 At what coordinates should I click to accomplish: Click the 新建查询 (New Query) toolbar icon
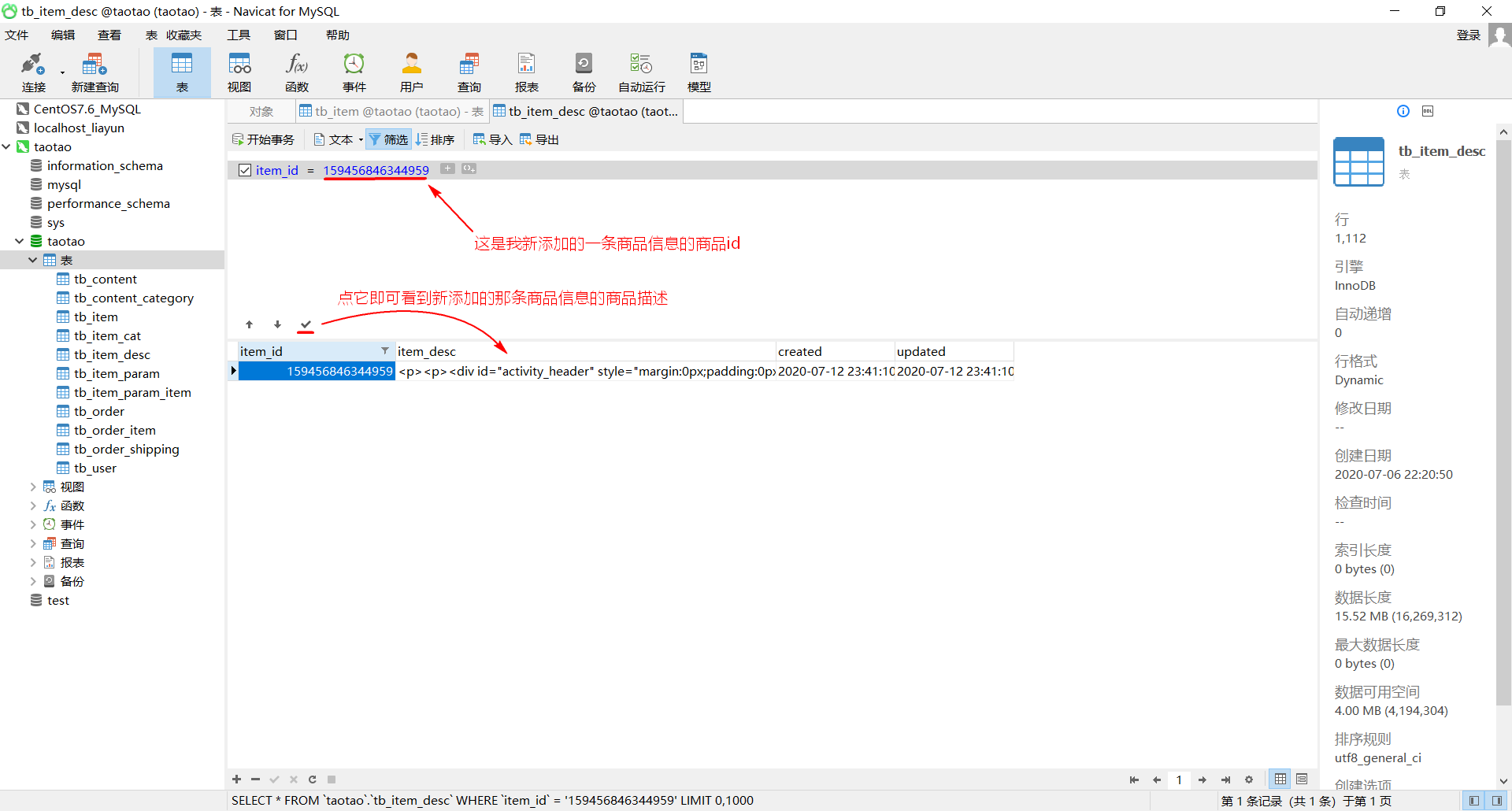[x=94, y=72]
